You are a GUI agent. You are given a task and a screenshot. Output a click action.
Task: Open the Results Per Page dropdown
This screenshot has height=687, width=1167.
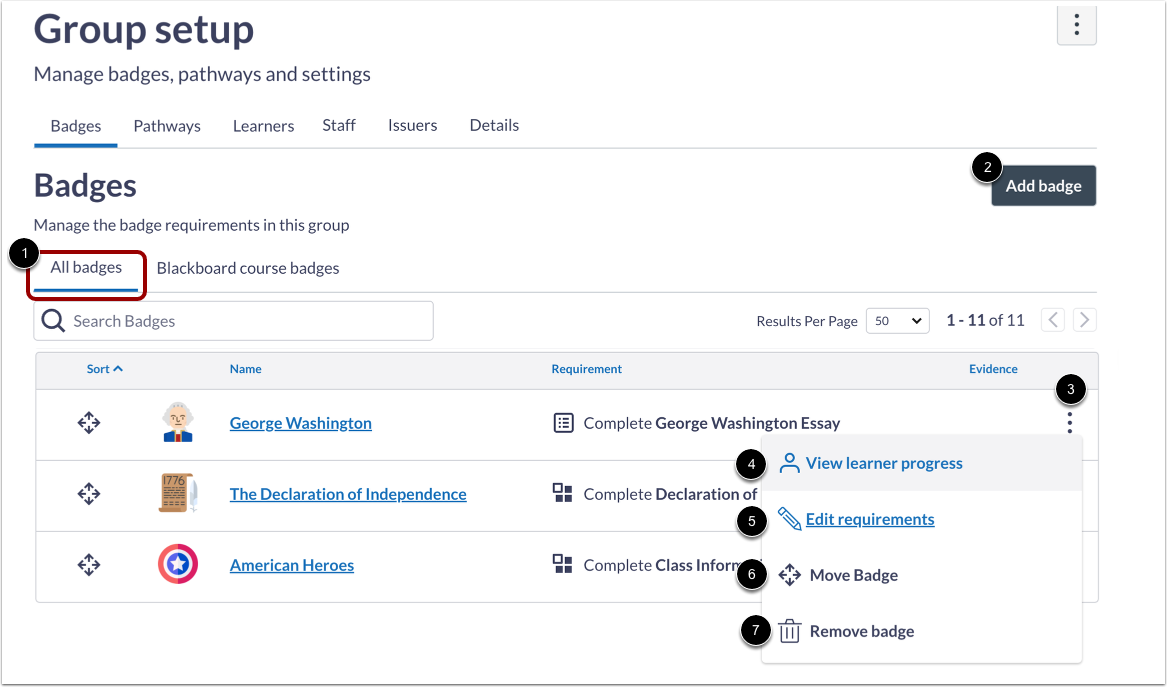[897, 320]
